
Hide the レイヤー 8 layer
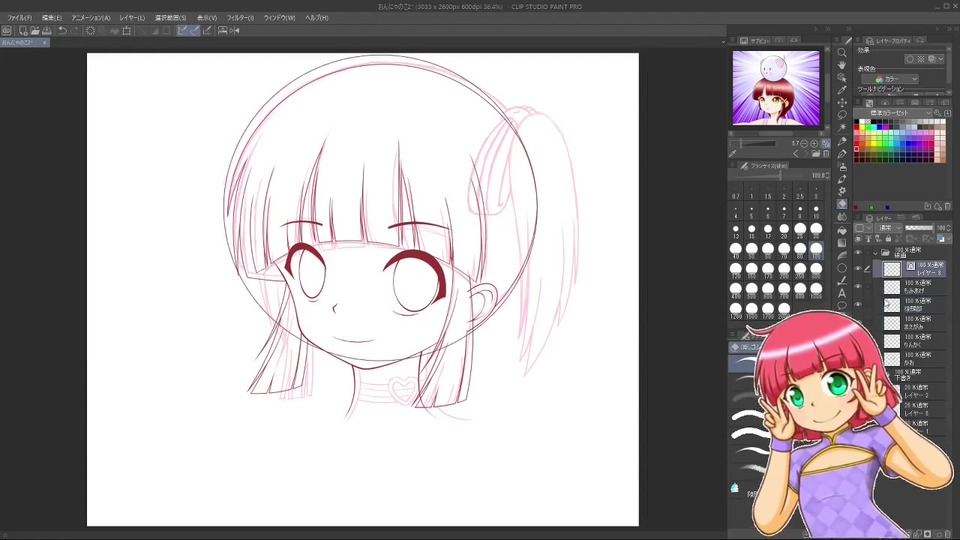coord(858,268)
